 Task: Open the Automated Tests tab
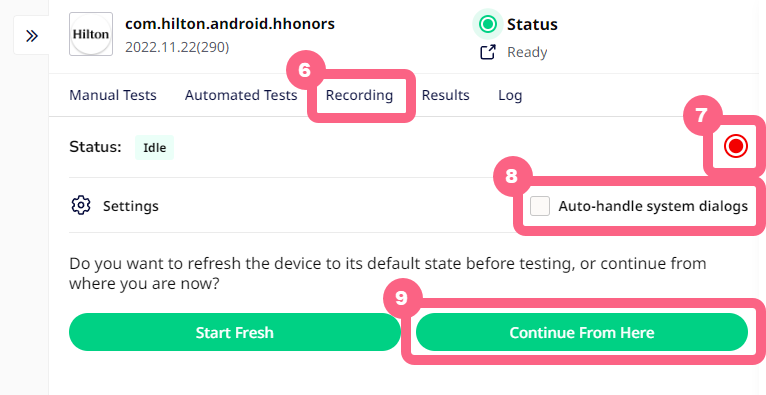[x=241, y=95]
